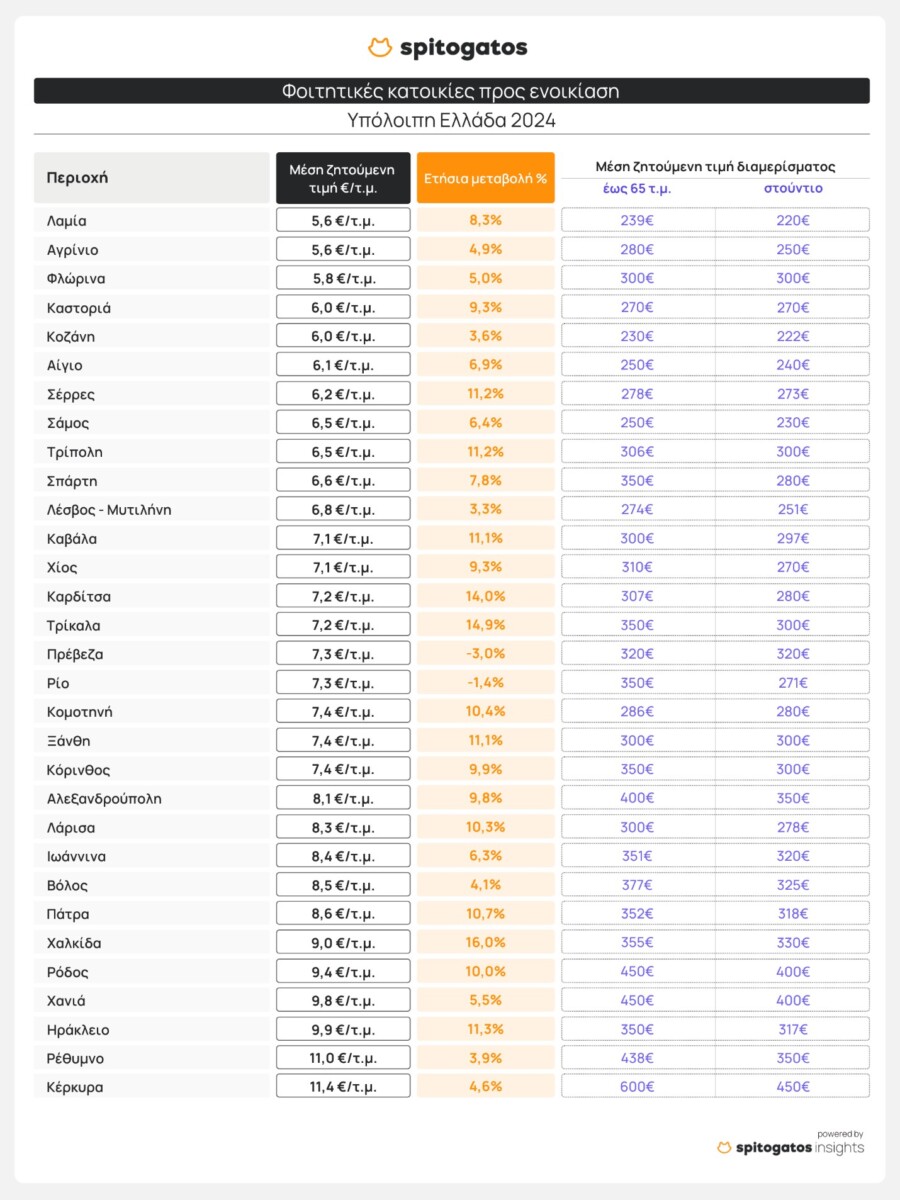Click the orange cat icon in the top logo
The image size is (900, 1200).
coord(380,47)
